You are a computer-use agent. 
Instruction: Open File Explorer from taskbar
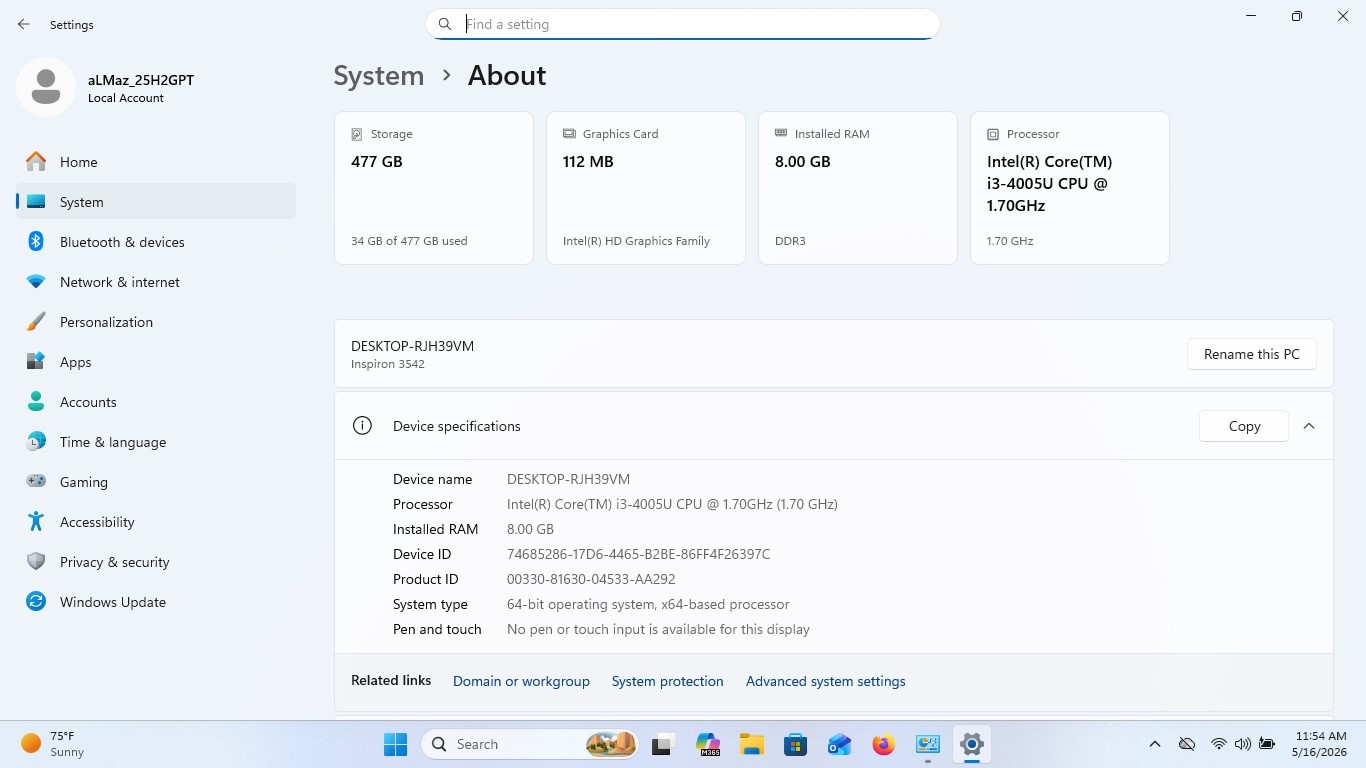click(751, 744)
